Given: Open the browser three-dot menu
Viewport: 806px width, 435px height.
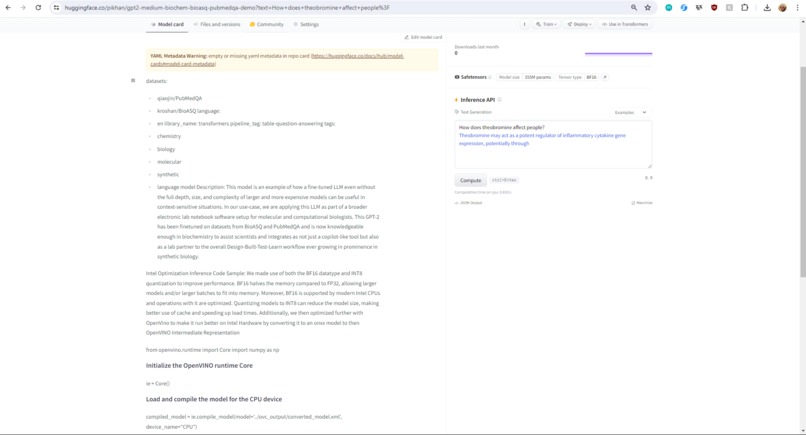Looking at the screenshot, I should [x=797, y=8].
